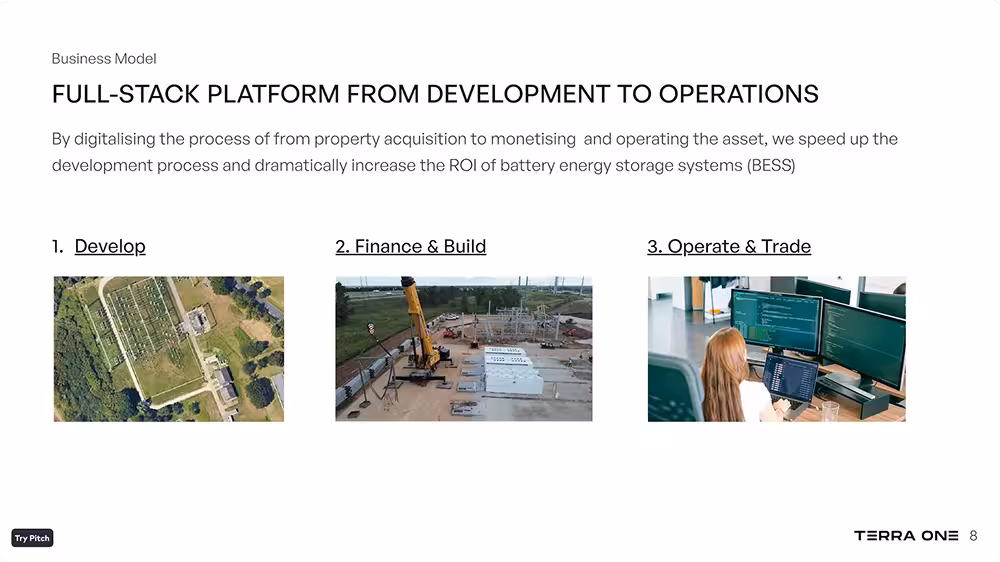Click the Terra One logo

coord(906,536)
